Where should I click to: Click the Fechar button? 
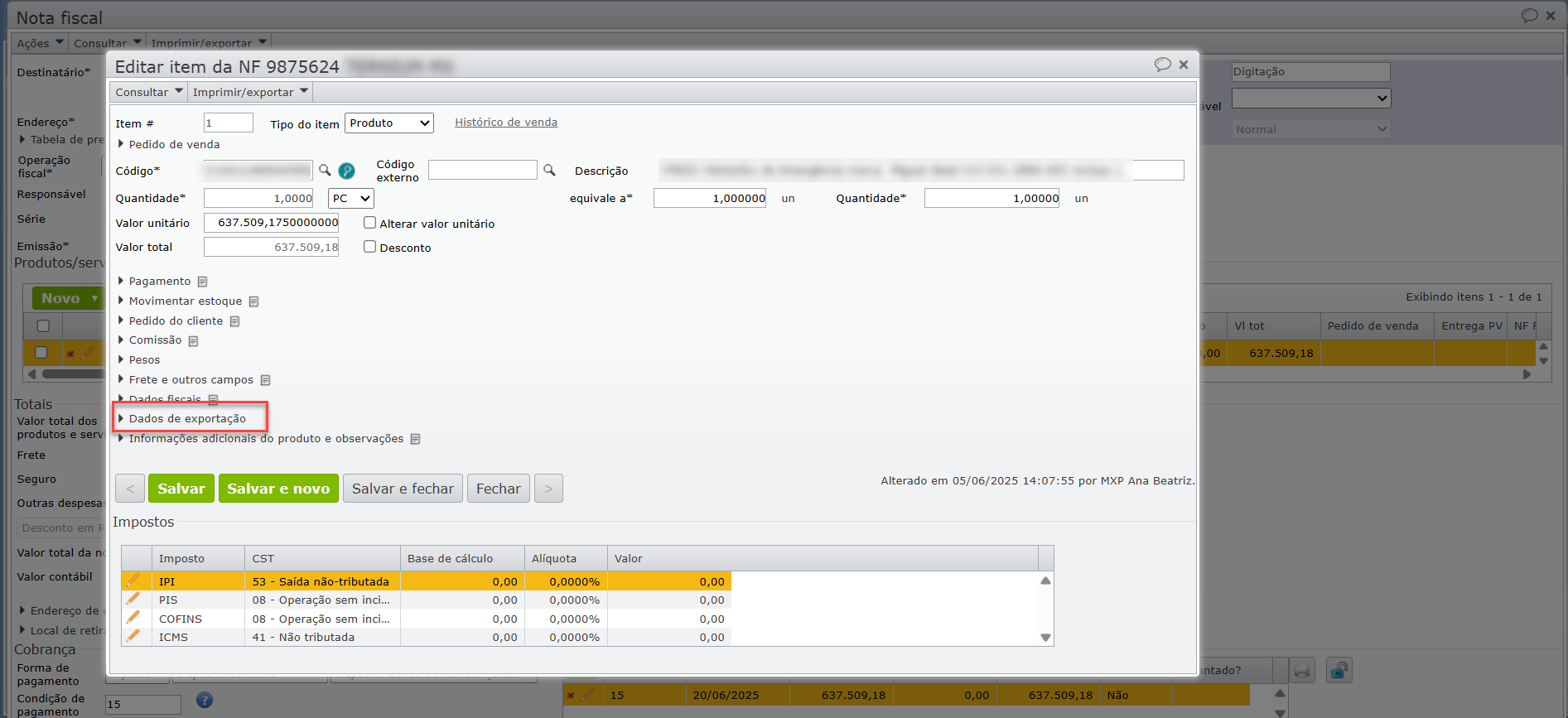[499, 489]
